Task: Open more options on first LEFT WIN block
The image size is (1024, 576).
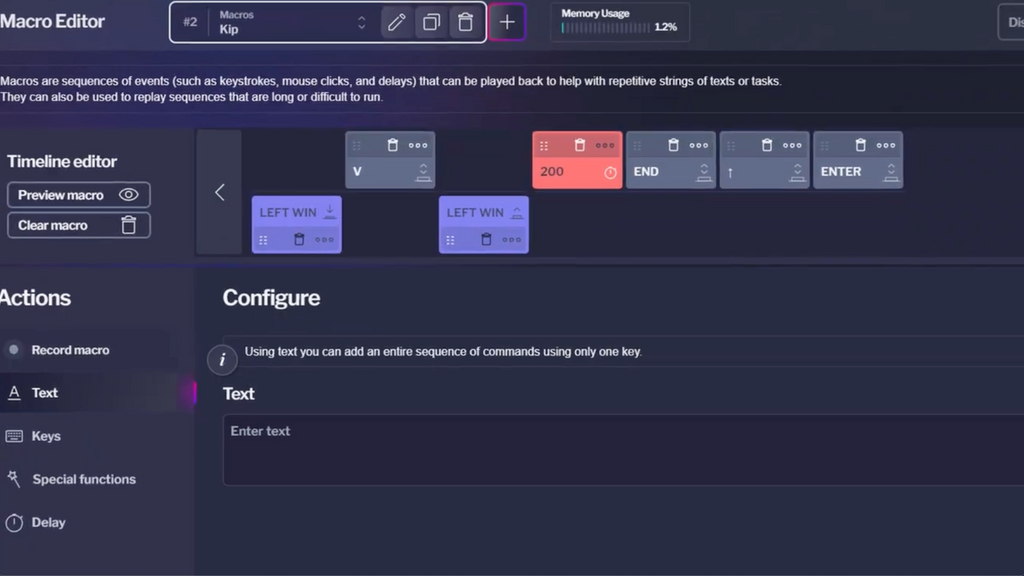Action: (325, 240)
